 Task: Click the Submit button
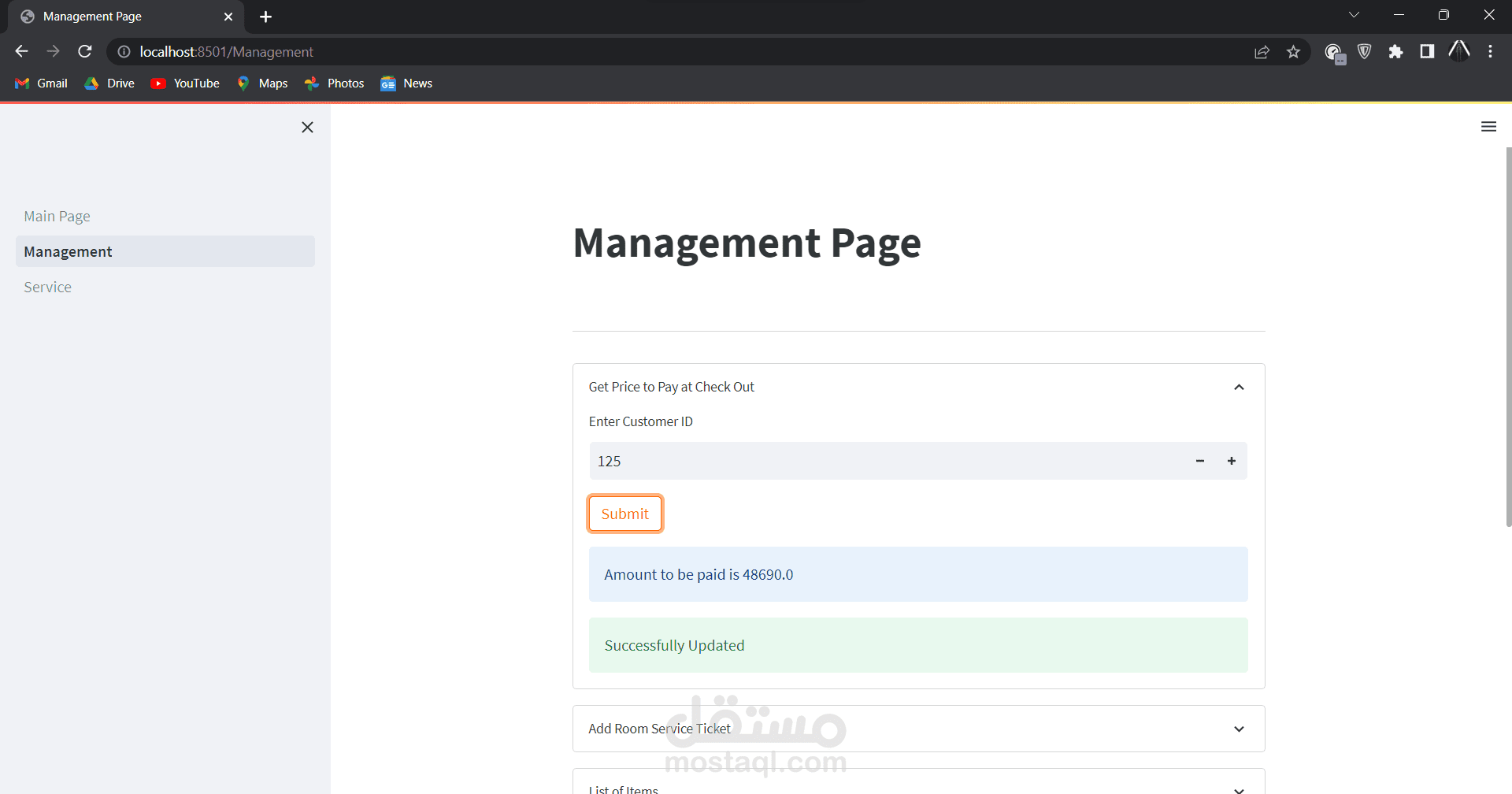point(625,514)
